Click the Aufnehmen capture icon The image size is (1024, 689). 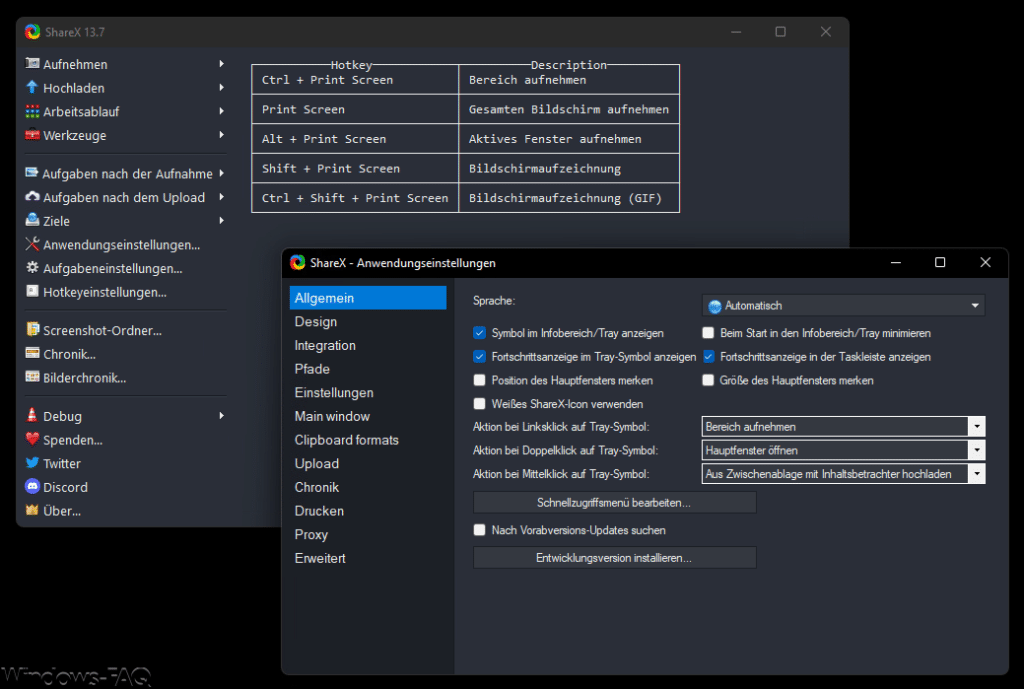coord(32,63)
